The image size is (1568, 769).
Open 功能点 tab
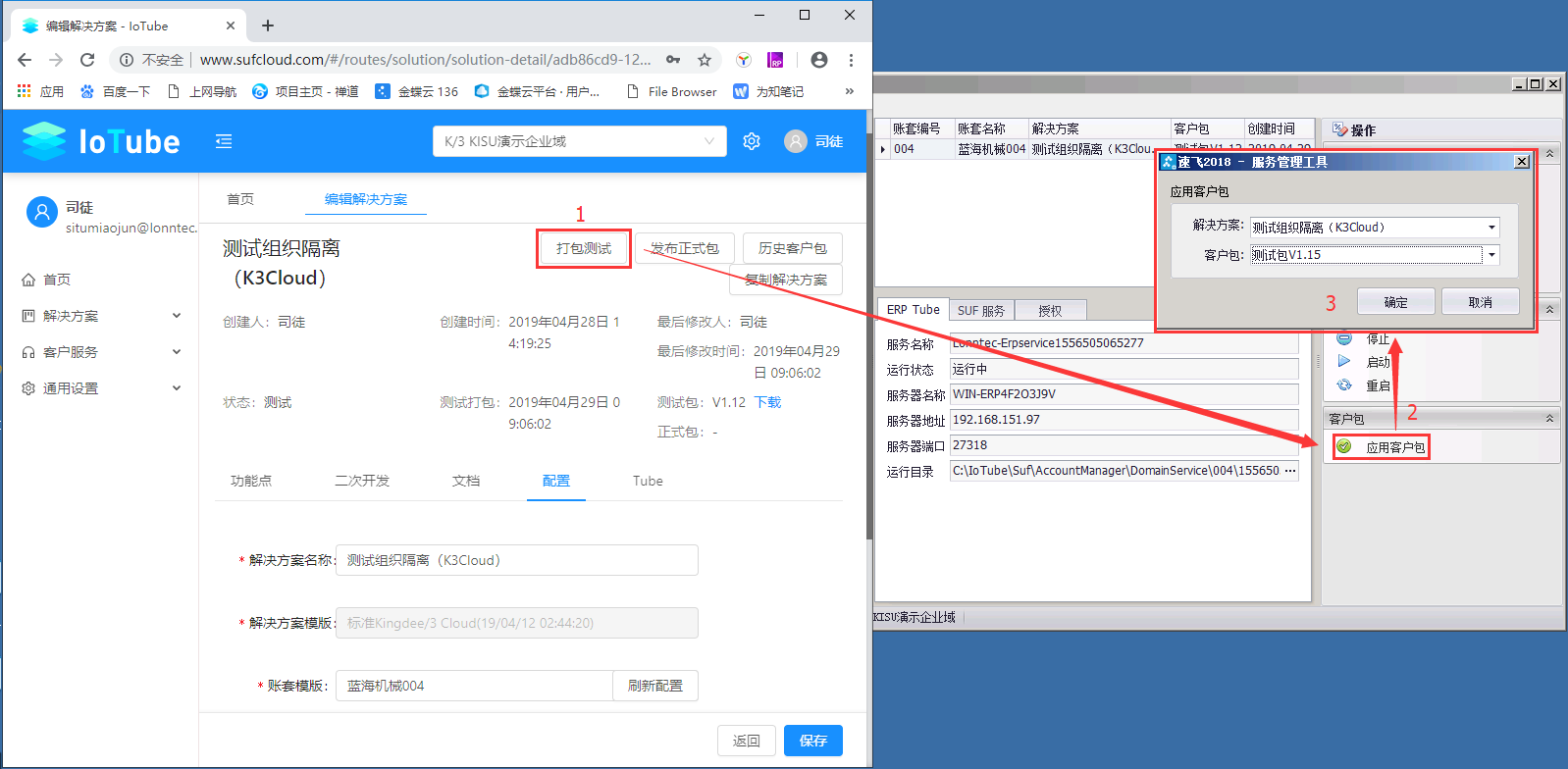click(x=251, y=481)
